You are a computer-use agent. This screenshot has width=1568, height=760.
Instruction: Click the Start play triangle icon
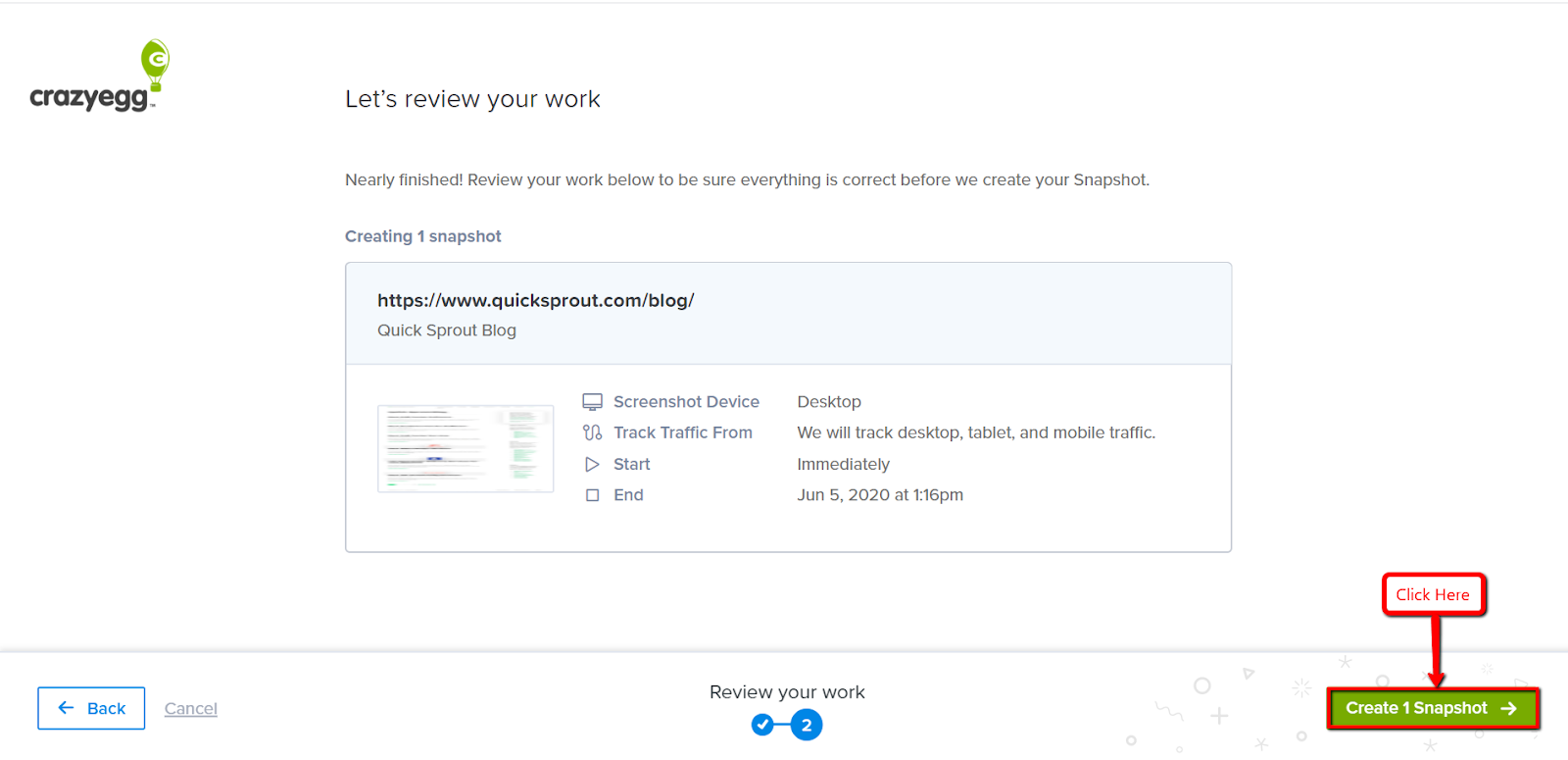tap(592, 464)
